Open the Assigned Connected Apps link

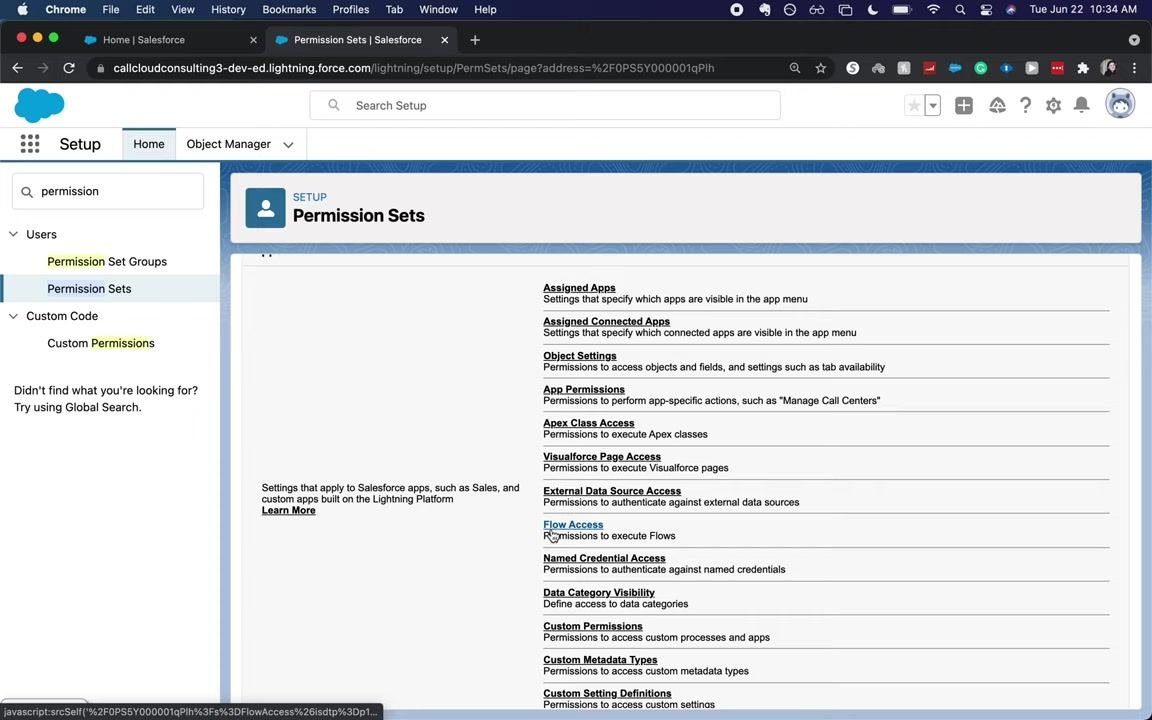point(606,321)
